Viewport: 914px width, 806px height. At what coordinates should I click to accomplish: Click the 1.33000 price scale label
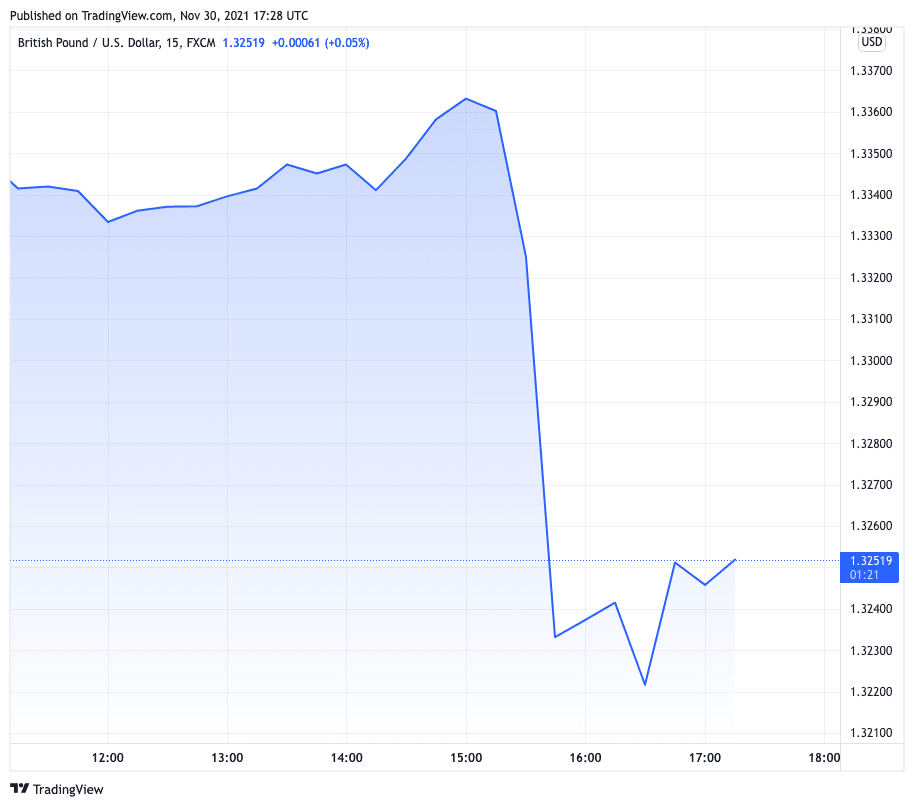(x=869, y=361)
